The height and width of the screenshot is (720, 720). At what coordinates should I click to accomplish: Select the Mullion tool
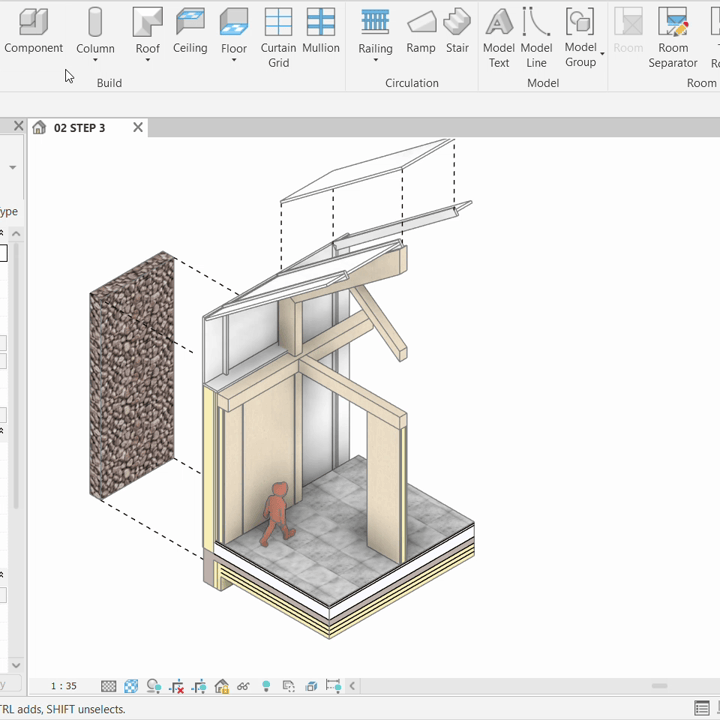tap(321, 30)
